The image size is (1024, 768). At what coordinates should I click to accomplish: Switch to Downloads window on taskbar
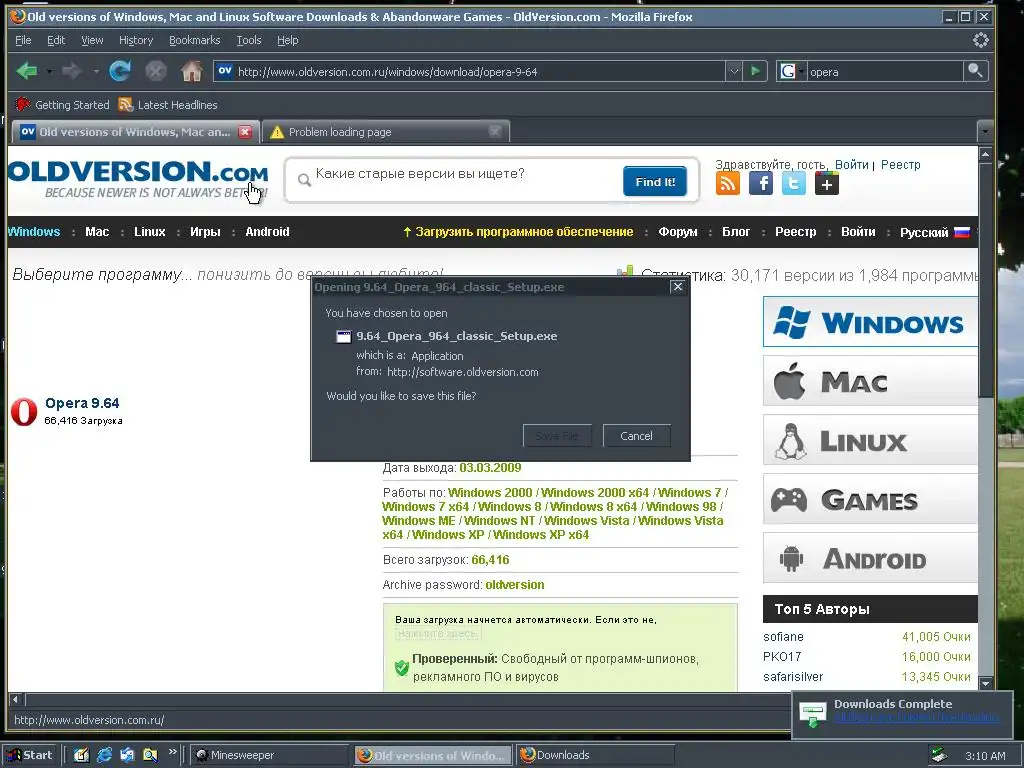tap(594, 755)
